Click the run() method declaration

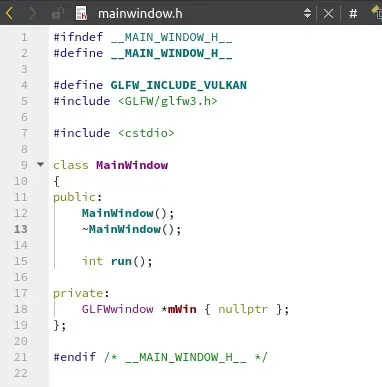coord(131,261)
